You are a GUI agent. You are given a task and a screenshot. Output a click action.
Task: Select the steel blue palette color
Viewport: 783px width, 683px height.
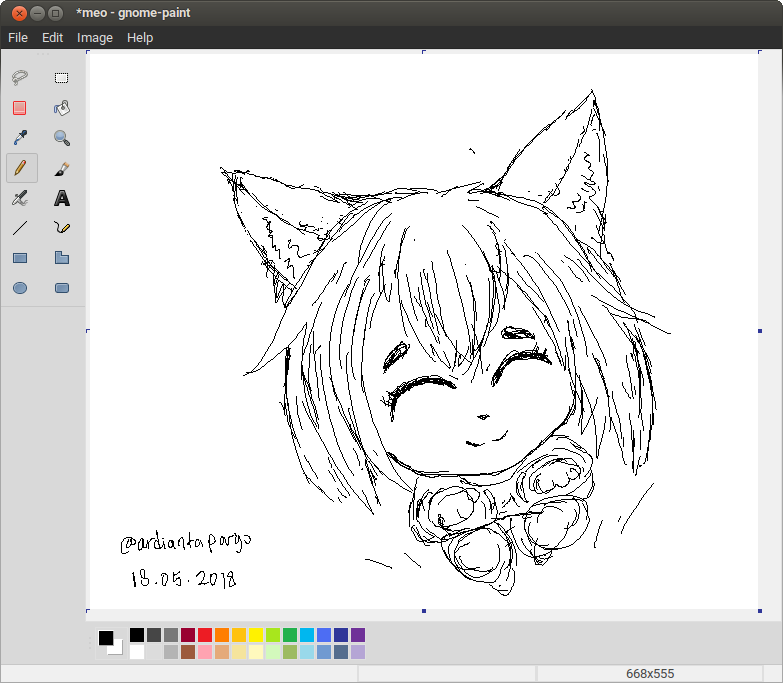324,652
